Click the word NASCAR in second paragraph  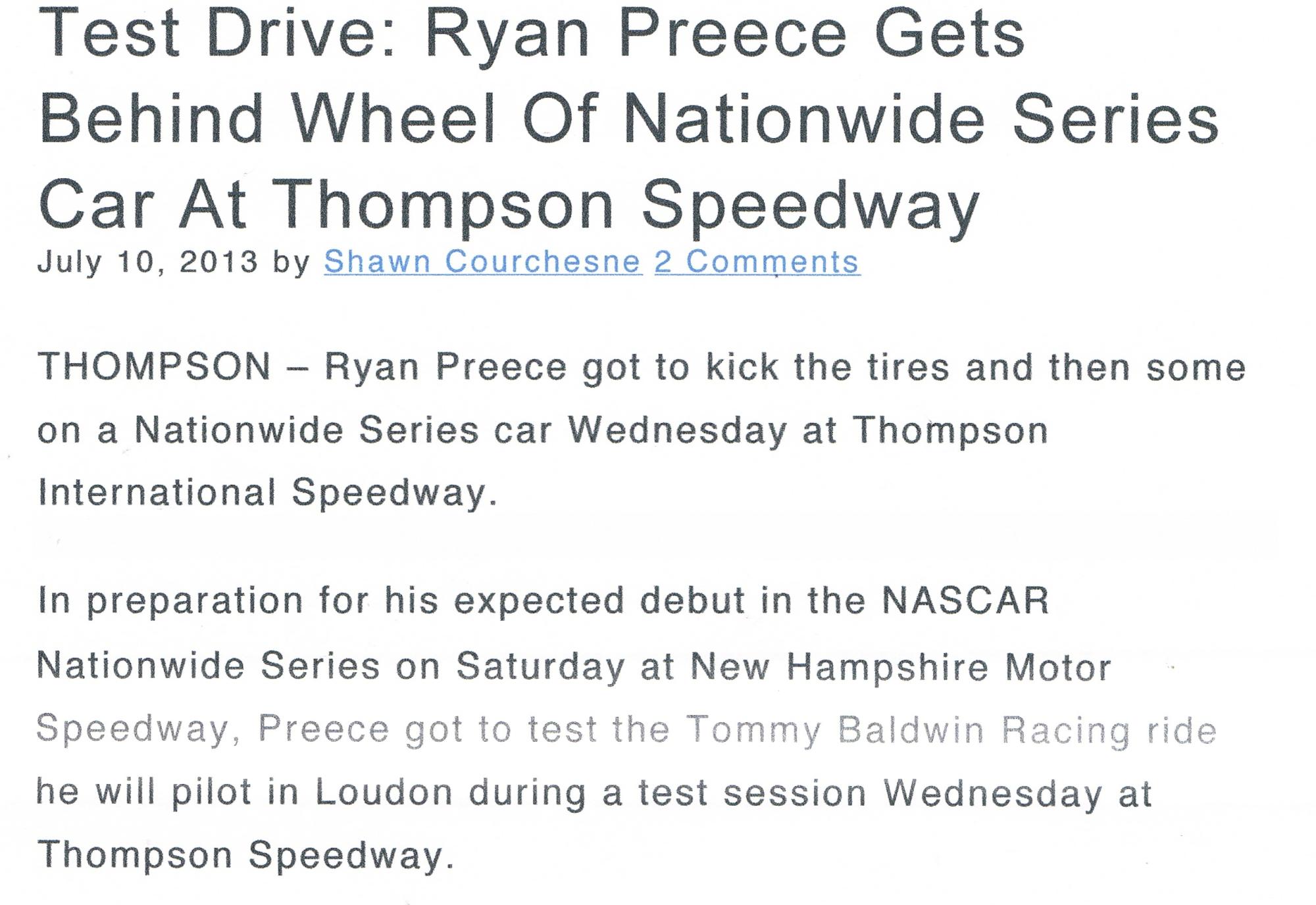(965, 600)
